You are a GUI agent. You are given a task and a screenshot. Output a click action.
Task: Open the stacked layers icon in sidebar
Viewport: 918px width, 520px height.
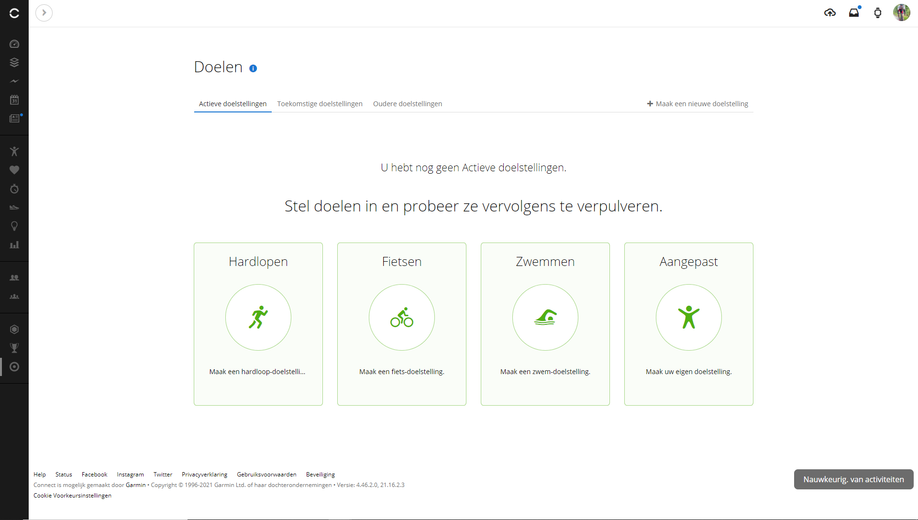coord(14,63)
